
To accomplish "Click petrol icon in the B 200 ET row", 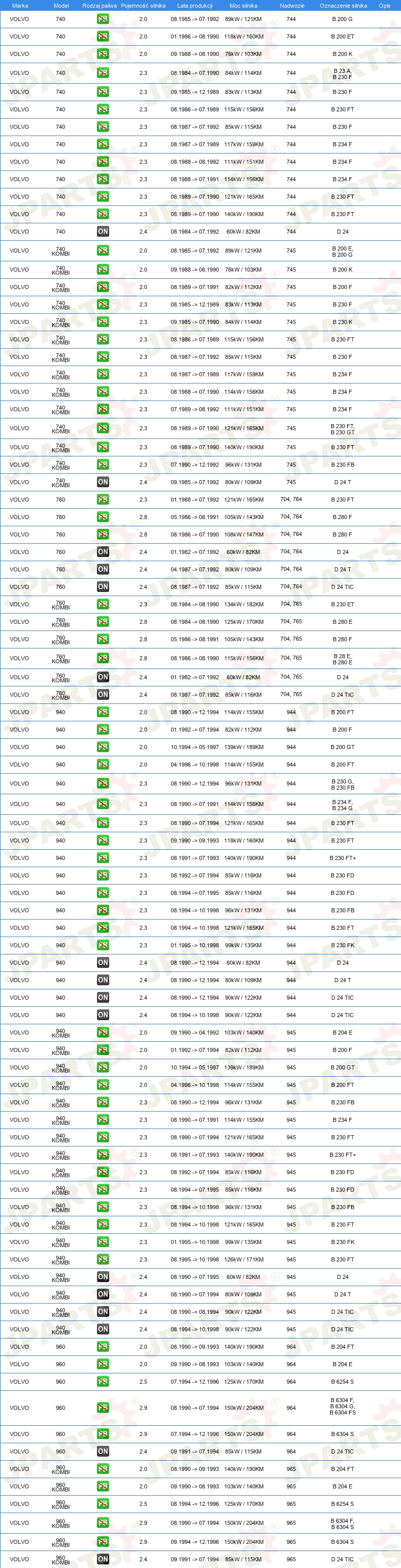I will click(x=103, y=36).
